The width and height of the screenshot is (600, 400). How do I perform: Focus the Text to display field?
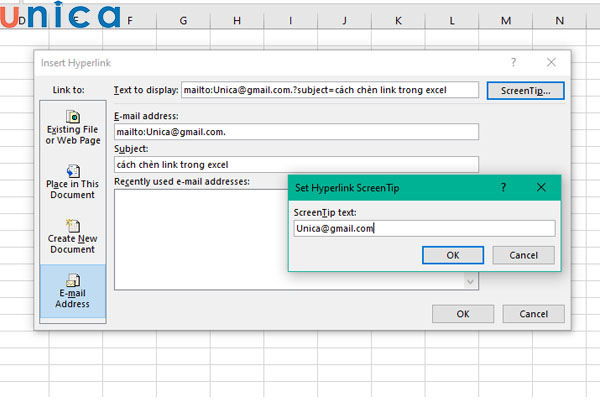coord(330,90)
